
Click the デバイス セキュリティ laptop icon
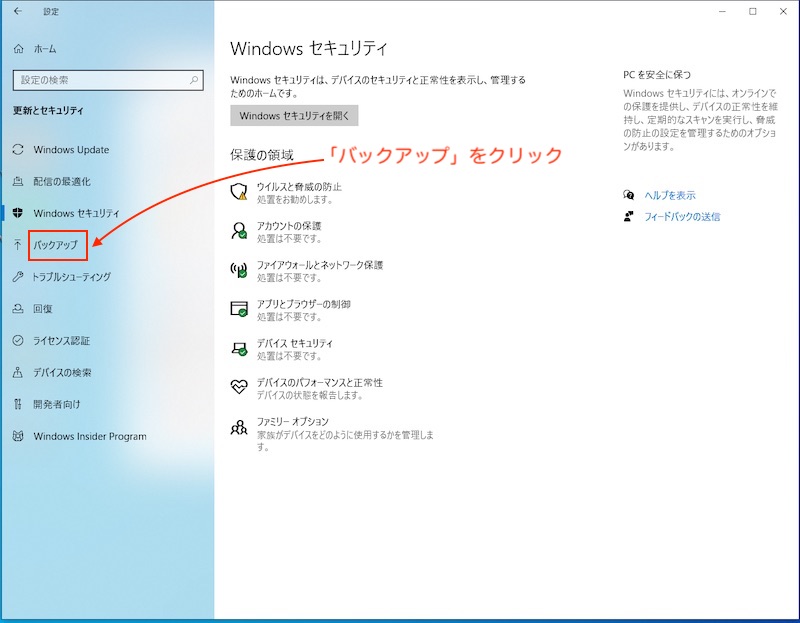pos(239,348)
